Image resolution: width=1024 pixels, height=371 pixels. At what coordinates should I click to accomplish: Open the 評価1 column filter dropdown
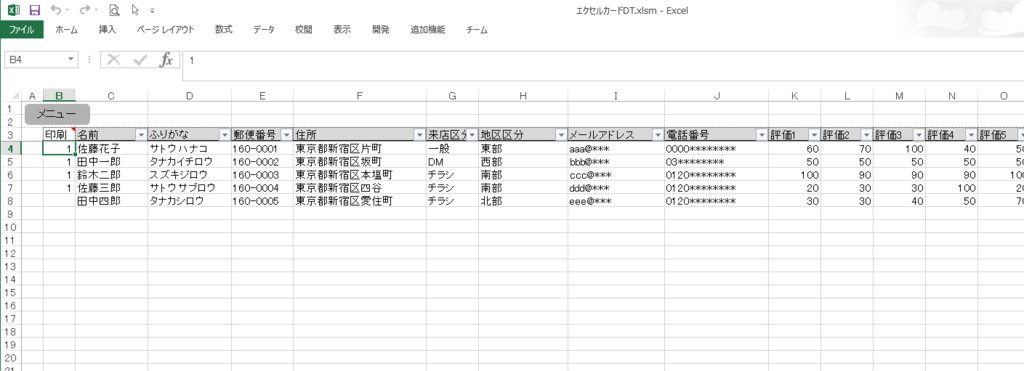coord(814,135)
